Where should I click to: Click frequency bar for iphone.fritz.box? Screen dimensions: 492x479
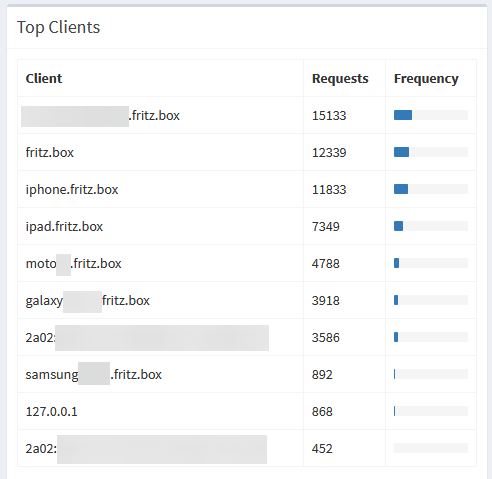431,189
